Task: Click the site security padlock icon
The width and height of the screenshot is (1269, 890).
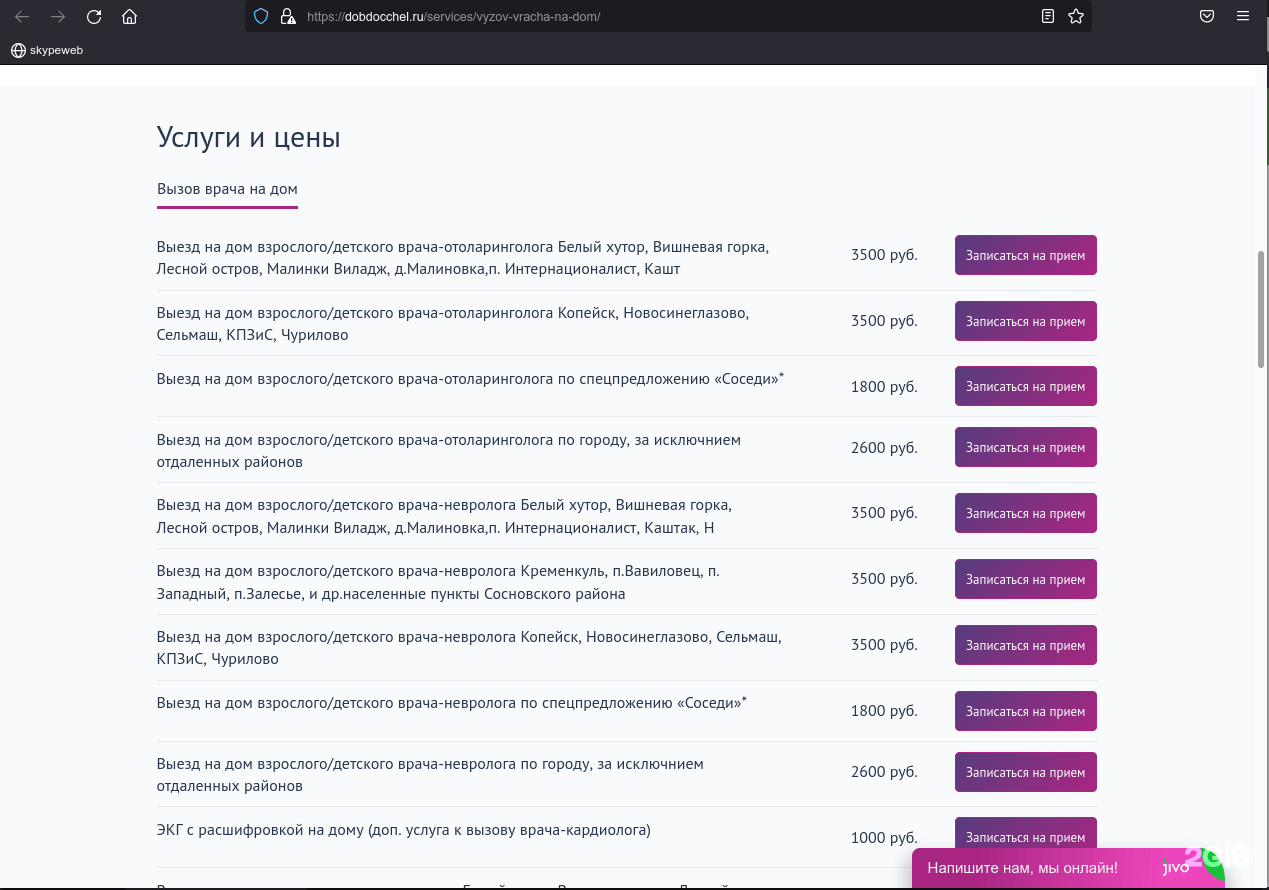Action: [x=288, y=17]
